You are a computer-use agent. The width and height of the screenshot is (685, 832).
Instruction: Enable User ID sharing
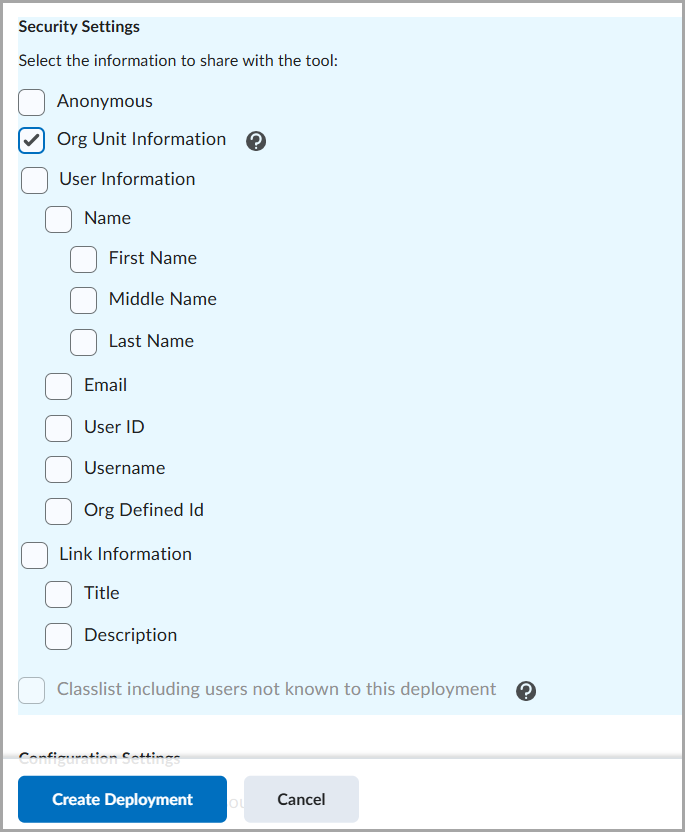[x=58, y=428]
